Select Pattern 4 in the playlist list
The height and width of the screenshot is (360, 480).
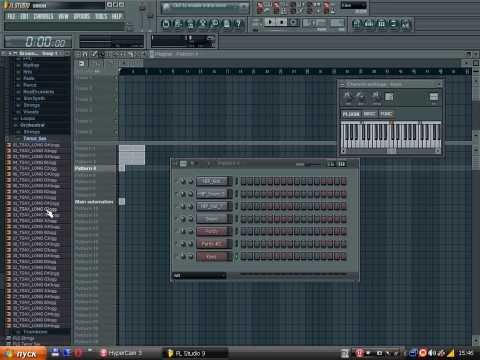coord(85,168)
